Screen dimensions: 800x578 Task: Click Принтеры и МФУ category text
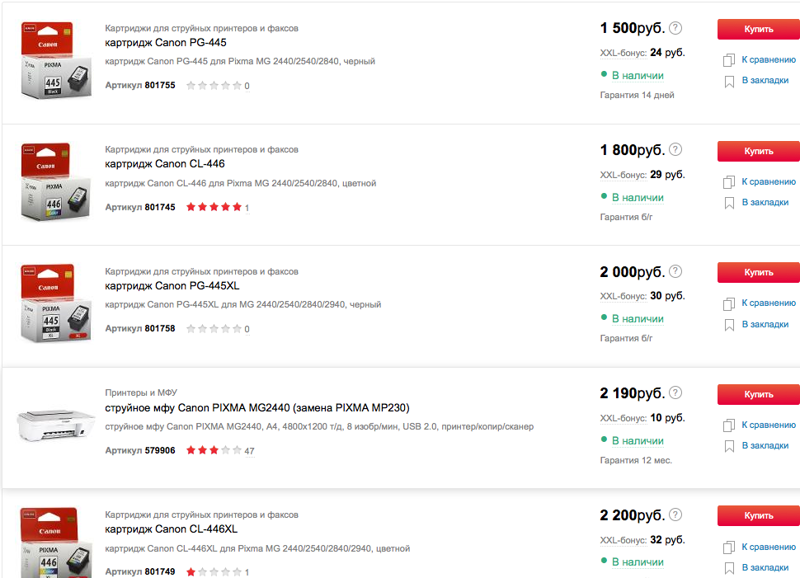141,392
